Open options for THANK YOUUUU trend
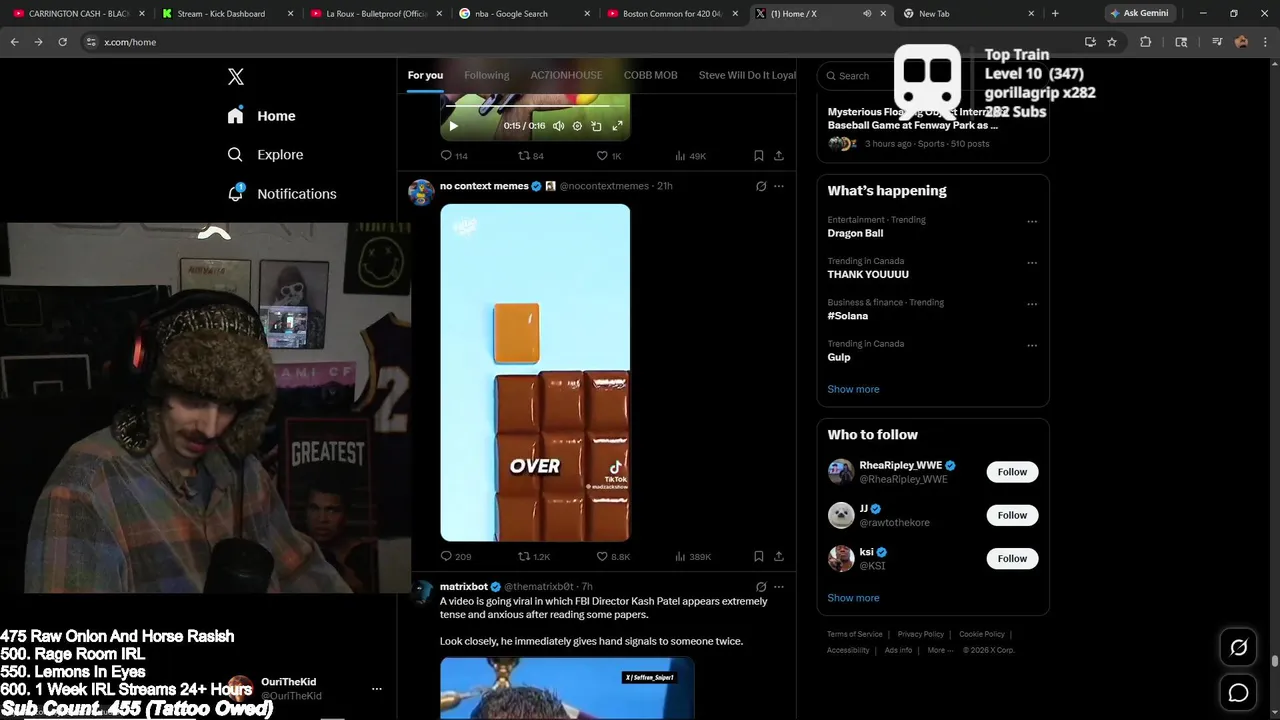This screenshot has width=1280, height=720. point(1032,263)
